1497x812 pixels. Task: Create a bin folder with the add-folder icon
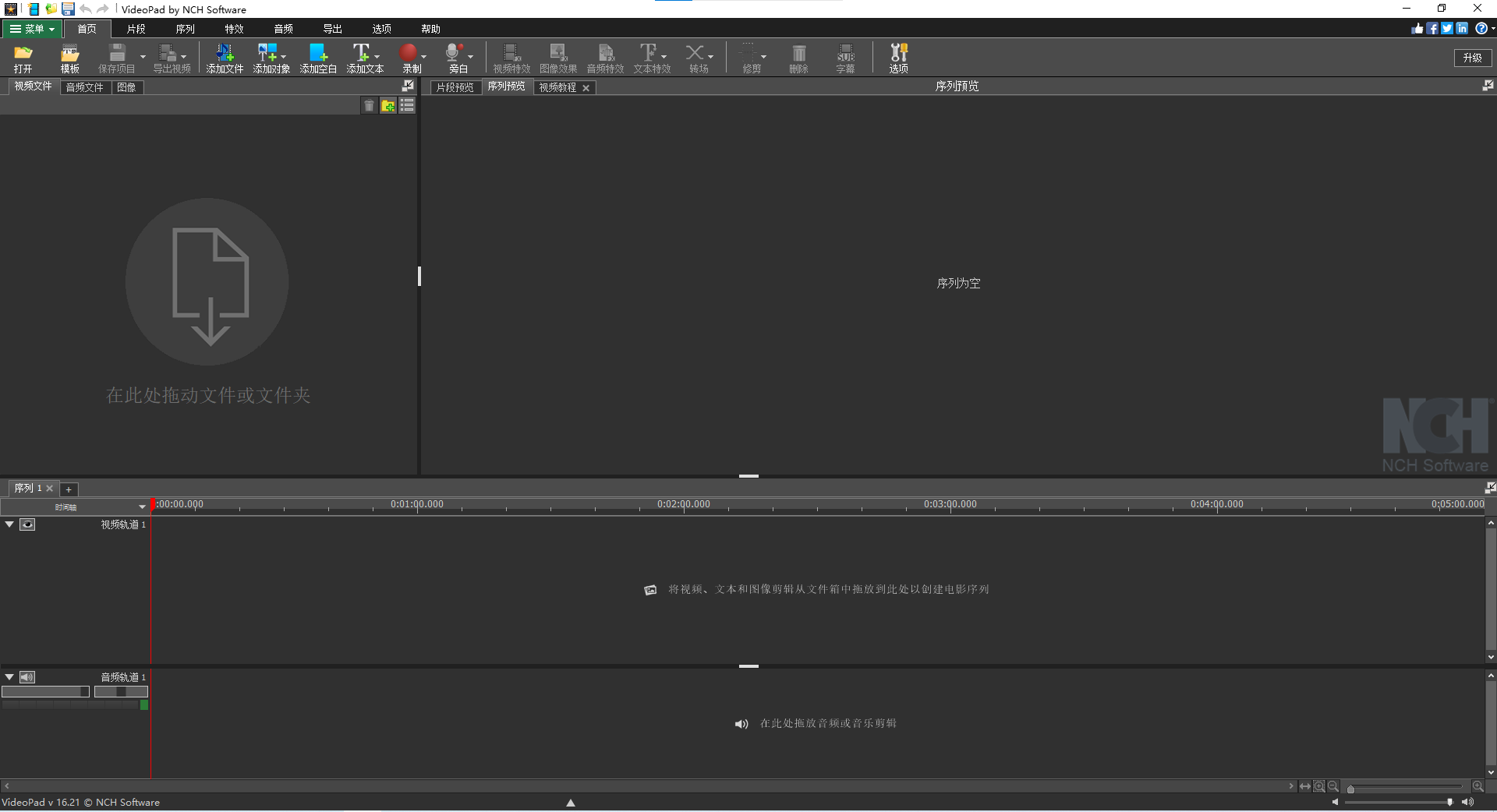coord(388,105)
